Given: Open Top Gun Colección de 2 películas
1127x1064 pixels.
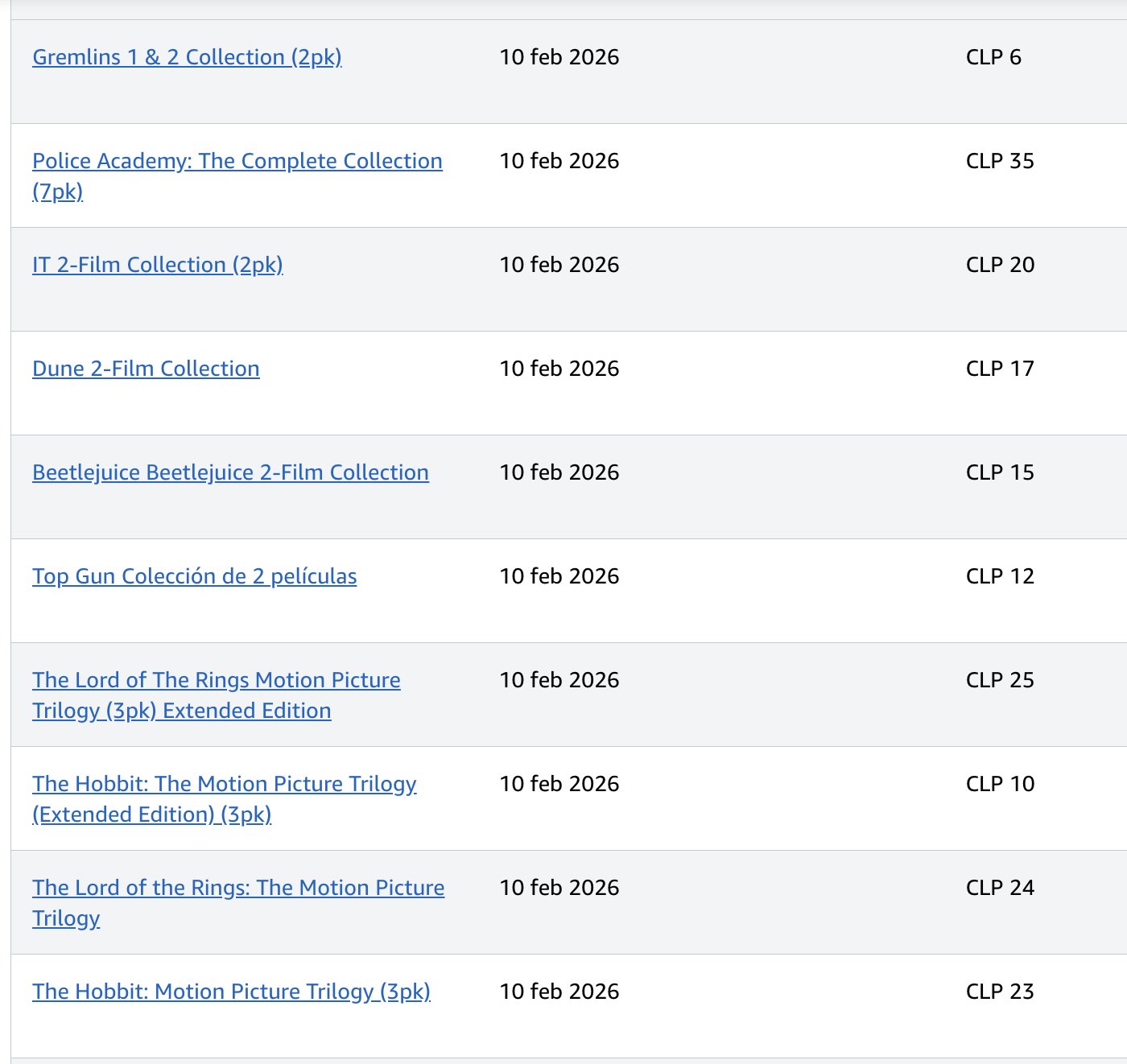Looking at the screenshot, I should pos(194,576).
